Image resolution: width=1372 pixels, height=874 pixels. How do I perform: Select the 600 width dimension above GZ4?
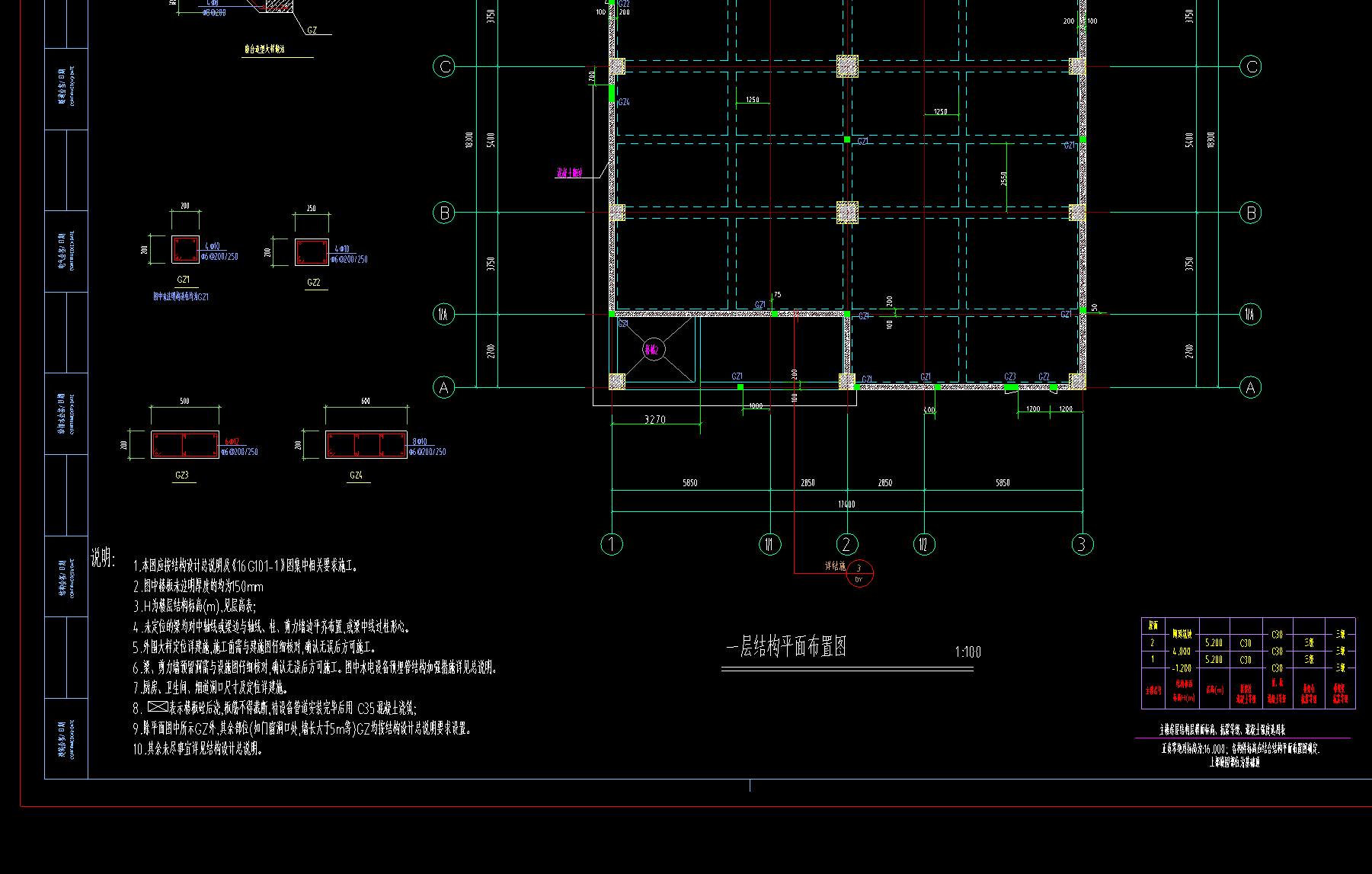click(x=366, y=401)
